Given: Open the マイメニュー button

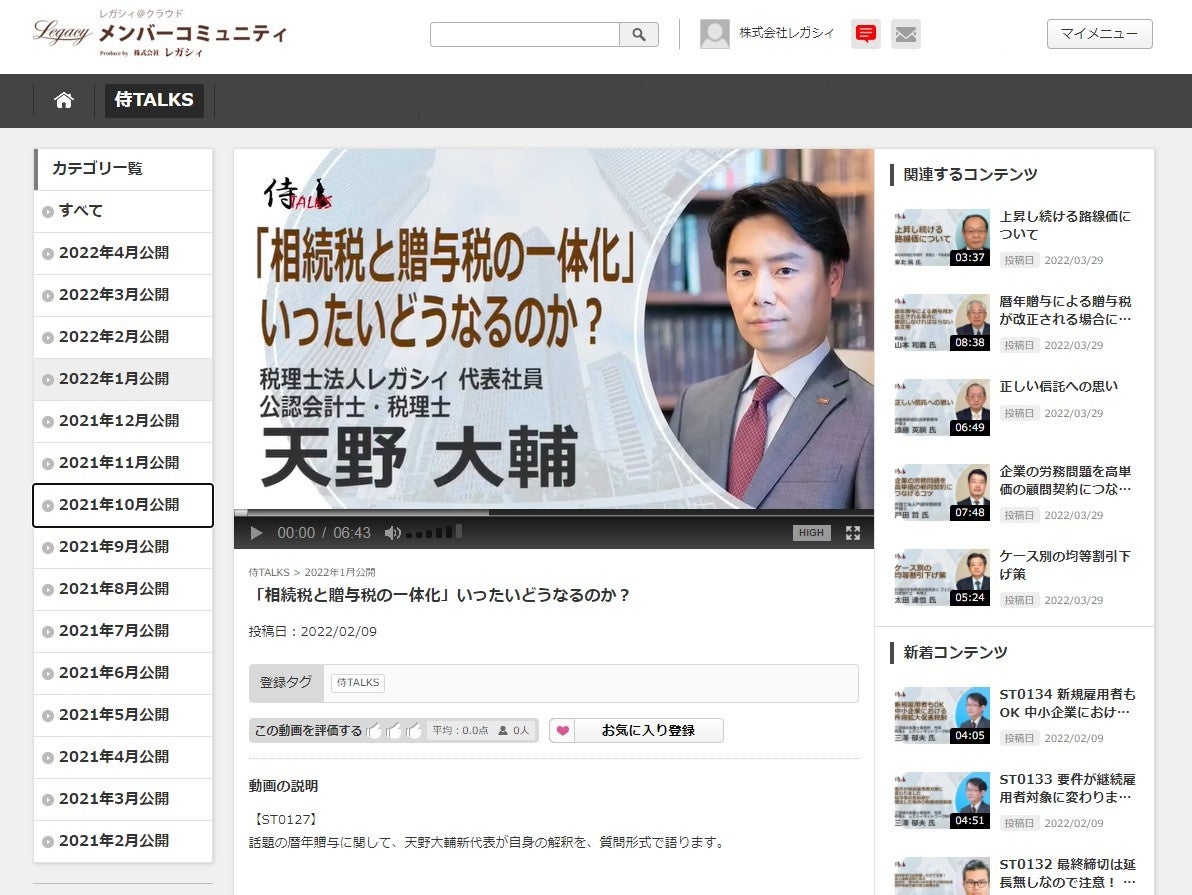Looking at the screenshot, I should click(1099, 34).
